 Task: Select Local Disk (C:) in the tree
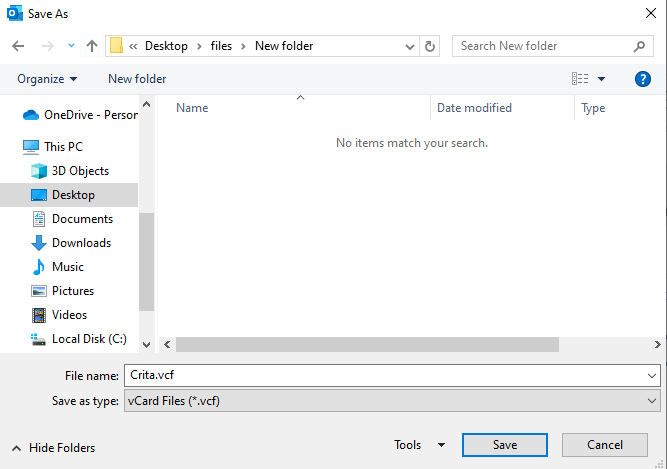[79, 339]
